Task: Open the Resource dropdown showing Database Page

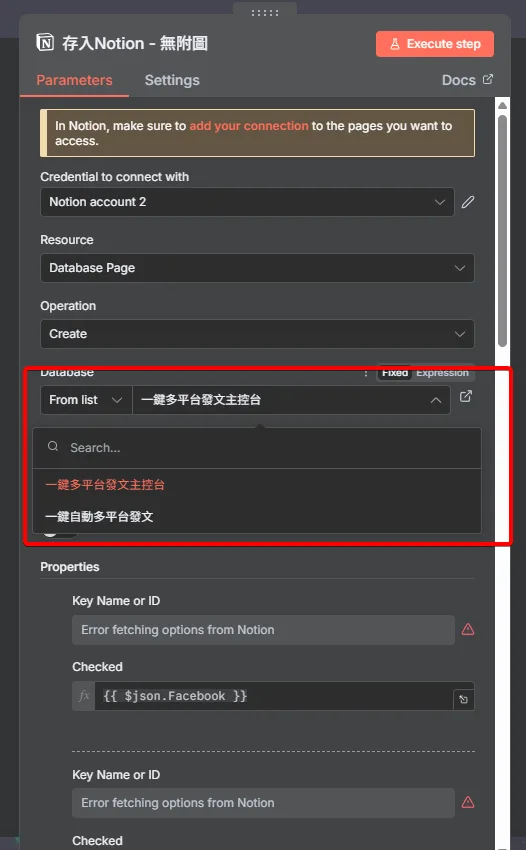Action: (257, 268)
